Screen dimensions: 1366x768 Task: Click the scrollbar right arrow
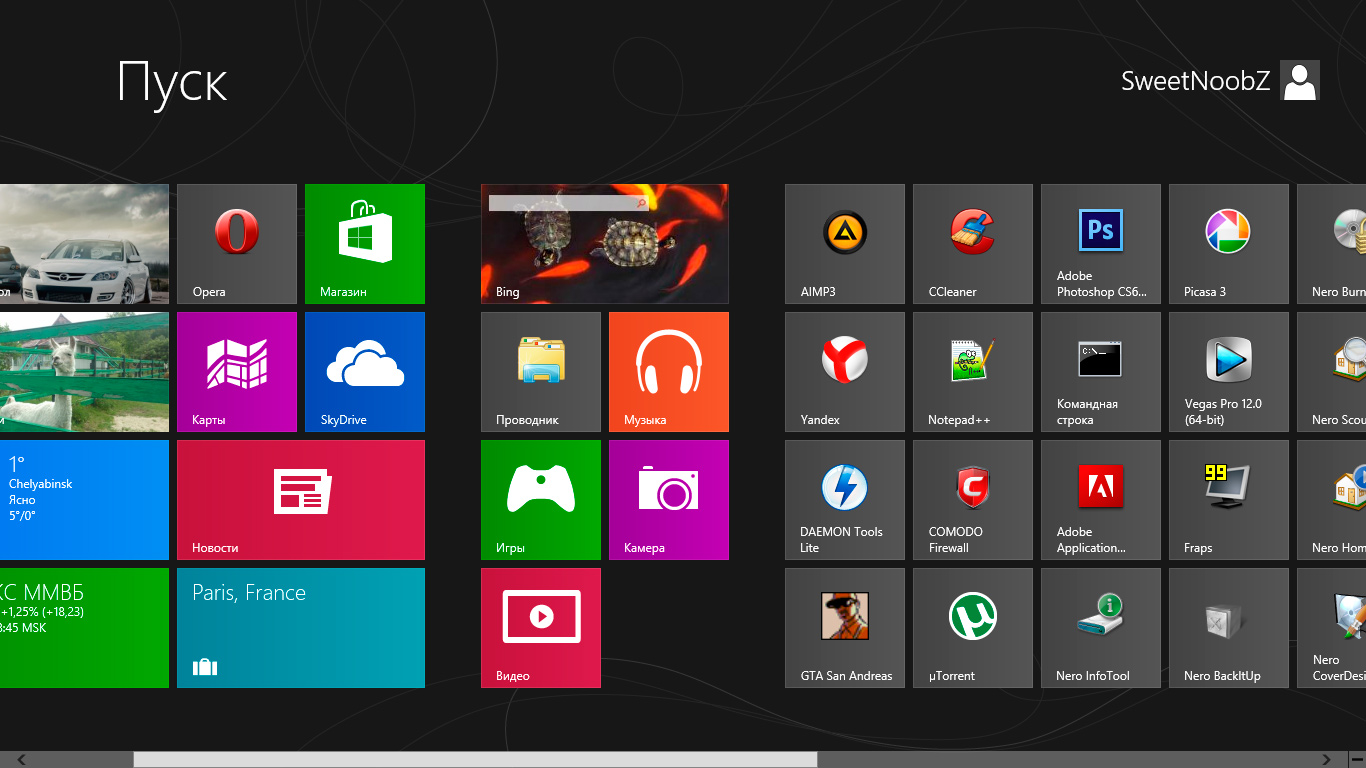[x=1327, y=760]
